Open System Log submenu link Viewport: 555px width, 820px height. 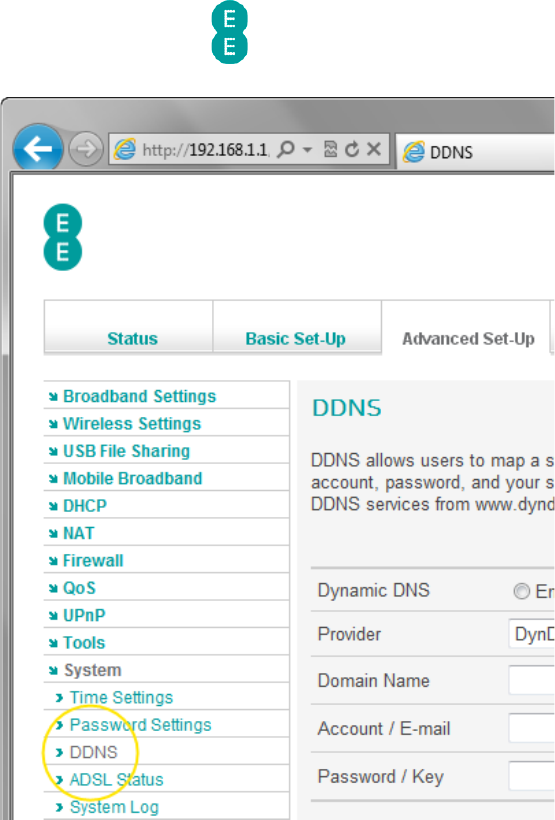coord(114,807)
